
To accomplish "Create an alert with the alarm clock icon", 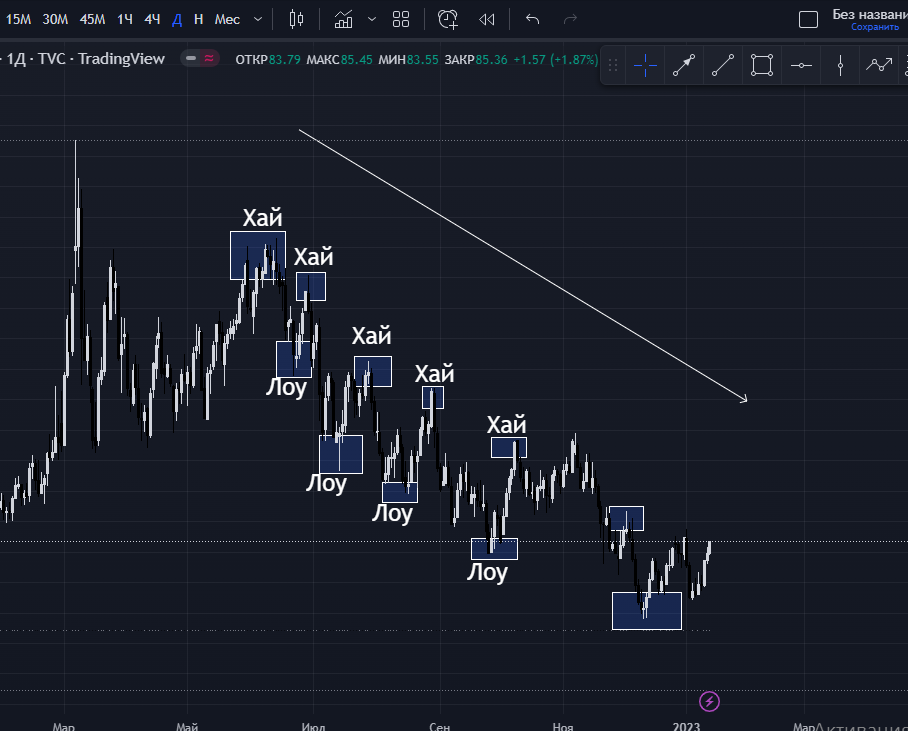I will (x=448, y=19).
